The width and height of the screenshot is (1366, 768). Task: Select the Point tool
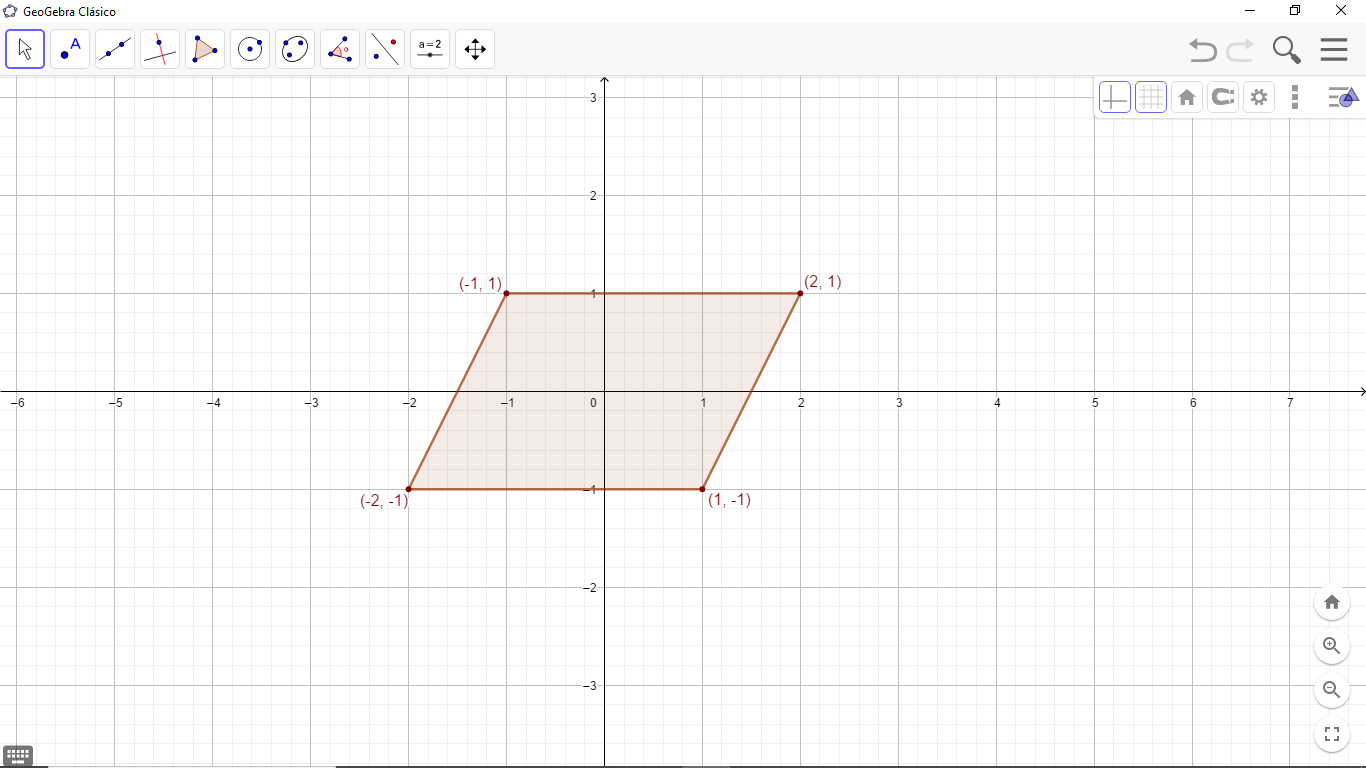pyautogui.click(x=70, y=49)
